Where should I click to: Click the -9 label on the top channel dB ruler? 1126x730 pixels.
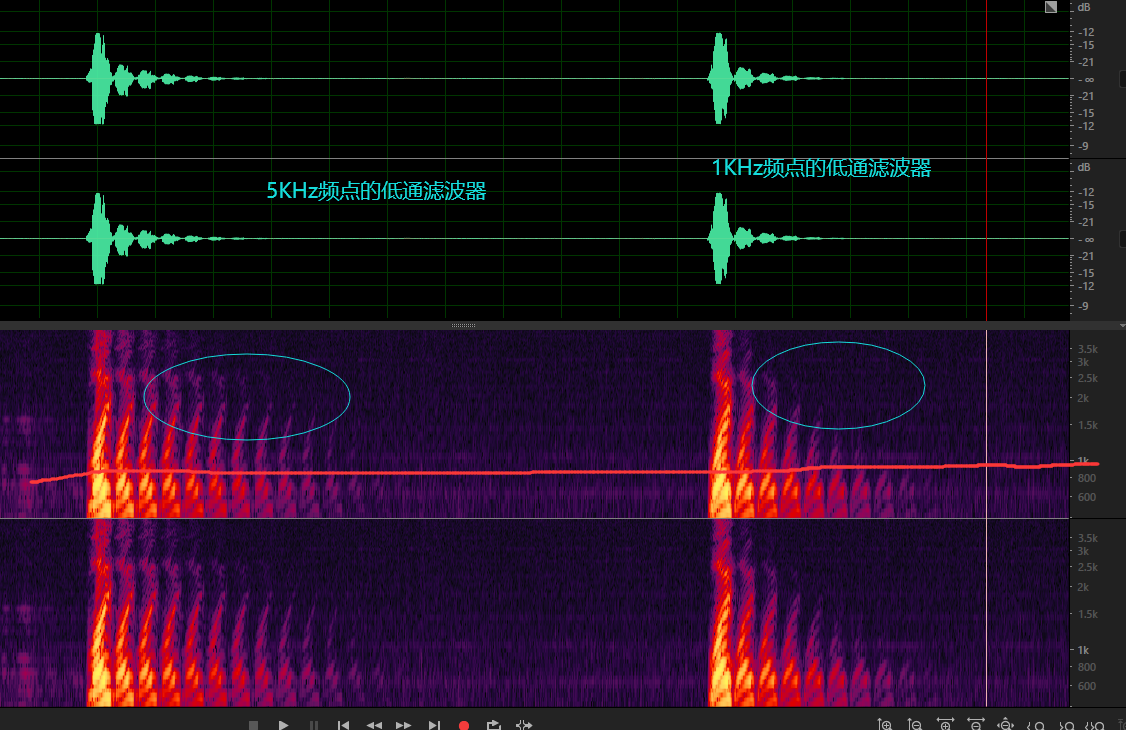pyautogui.click(x=1083, y=146)
